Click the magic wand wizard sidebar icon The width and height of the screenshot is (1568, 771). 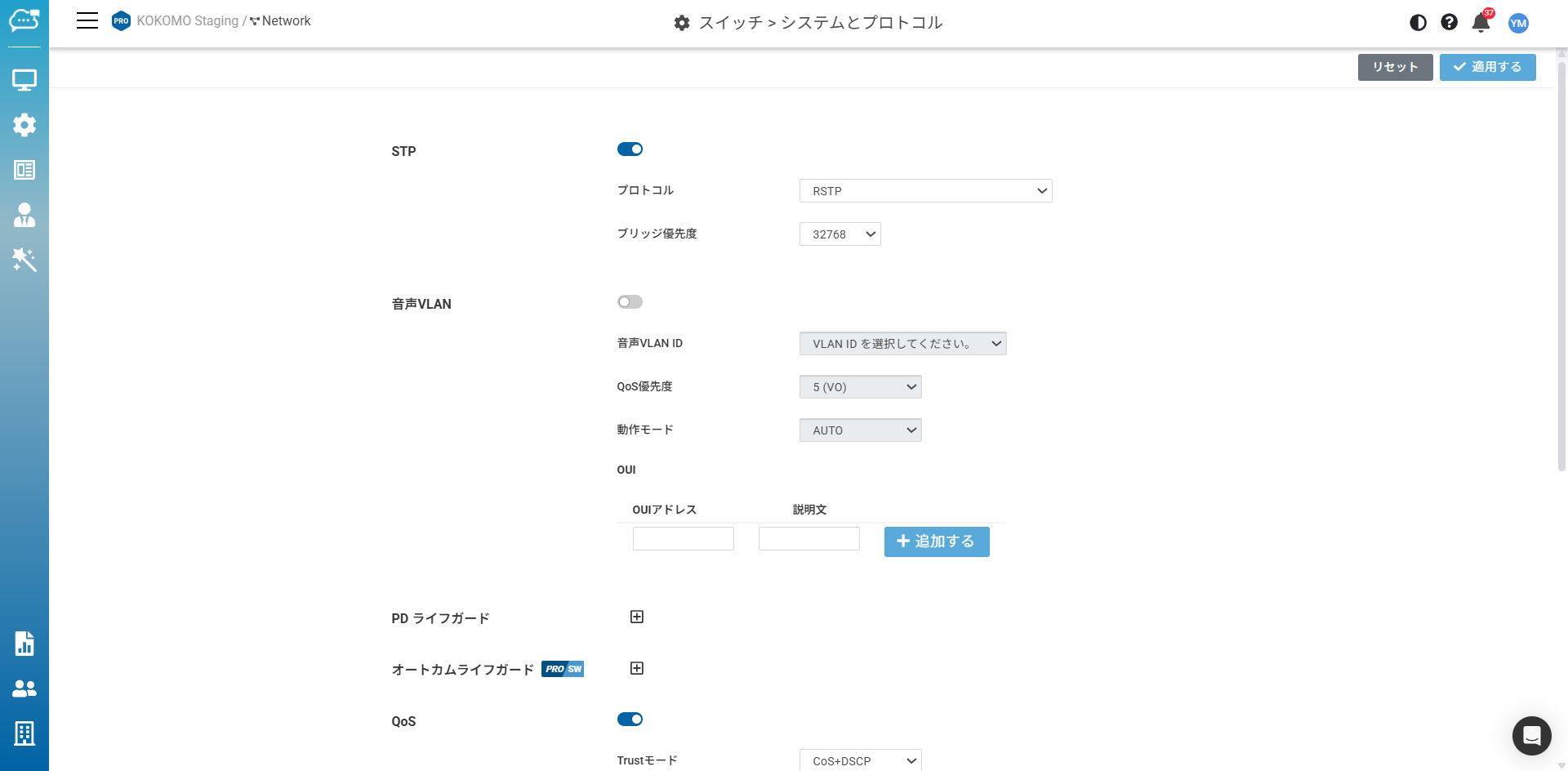click(24, 260)
